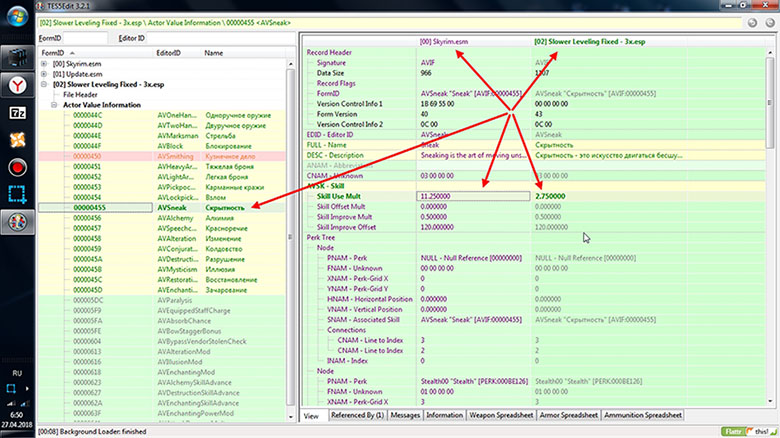The image size is (780, 438).
Task: Open the film-strip taskbar icon
Action: [17, 58]
